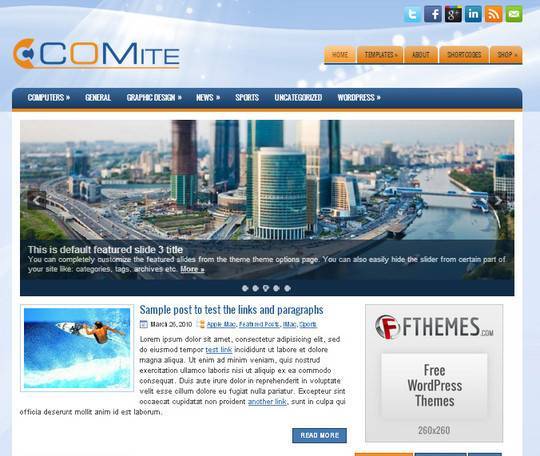Advance slider with right arrow

pos(498,200)
